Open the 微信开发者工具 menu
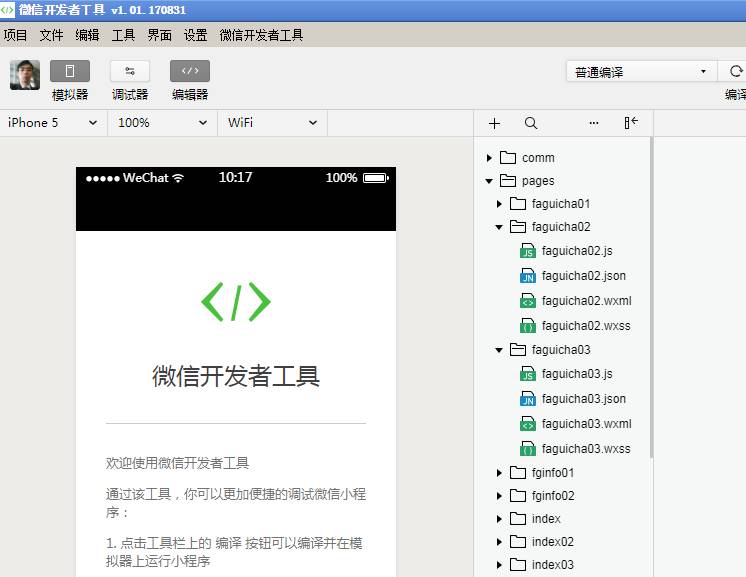746x577 pixels. point(261,35)
